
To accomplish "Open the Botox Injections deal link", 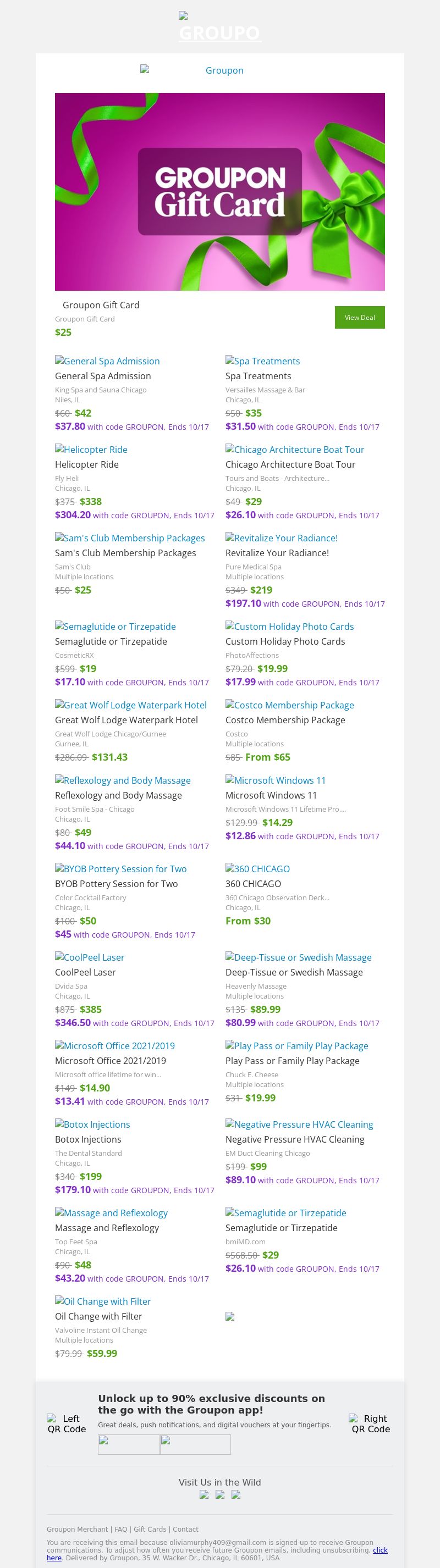I will tap(92, 1124).
